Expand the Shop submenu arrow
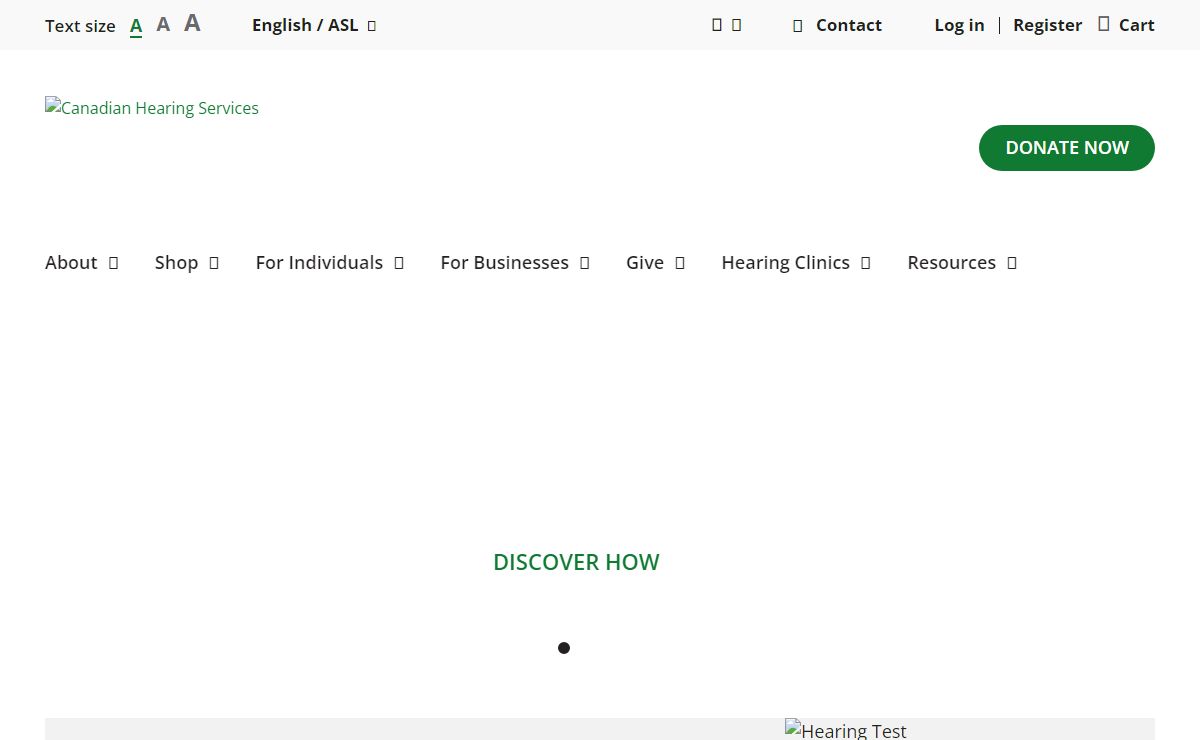 [214, 263]
